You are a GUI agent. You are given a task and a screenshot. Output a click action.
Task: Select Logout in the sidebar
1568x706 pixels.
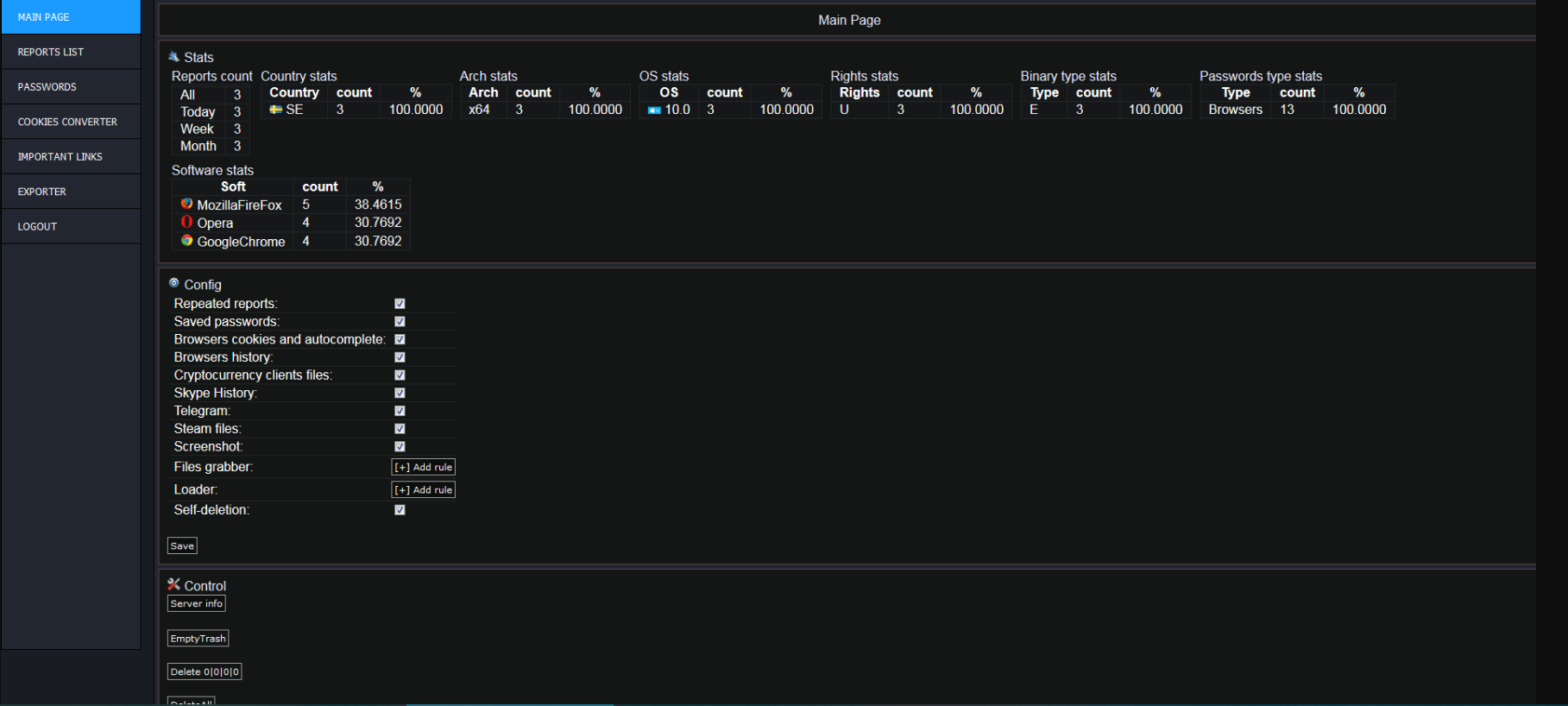(71, 226)
